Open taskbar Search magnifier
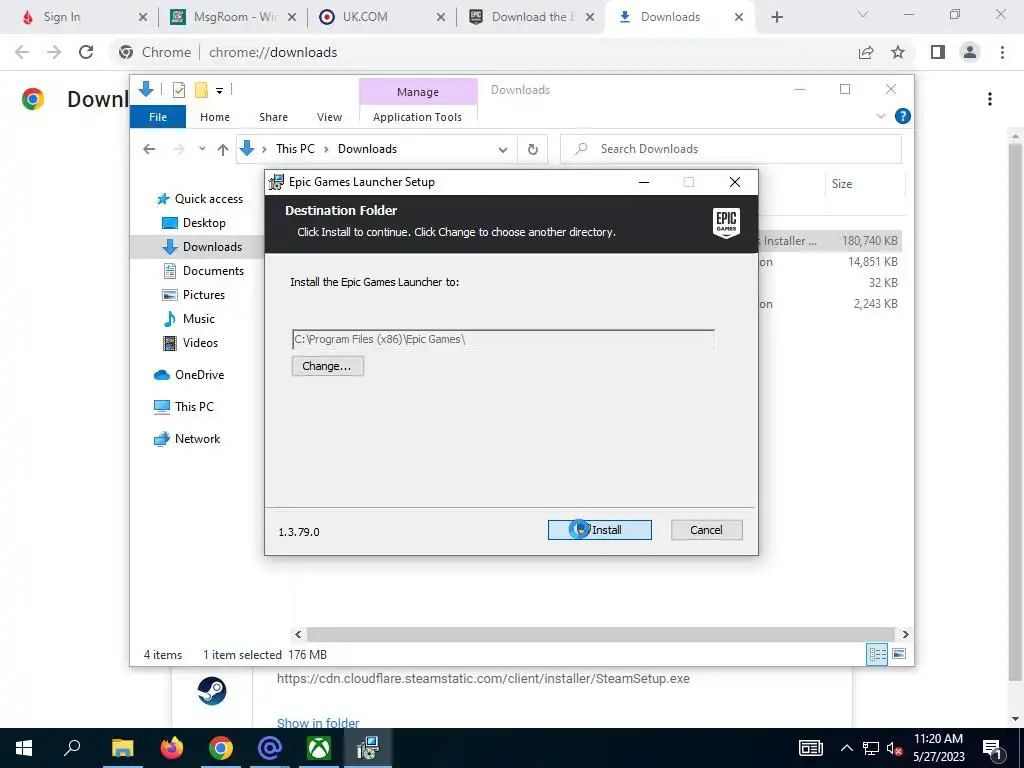Screen dimensions: 1024x768 72,748
